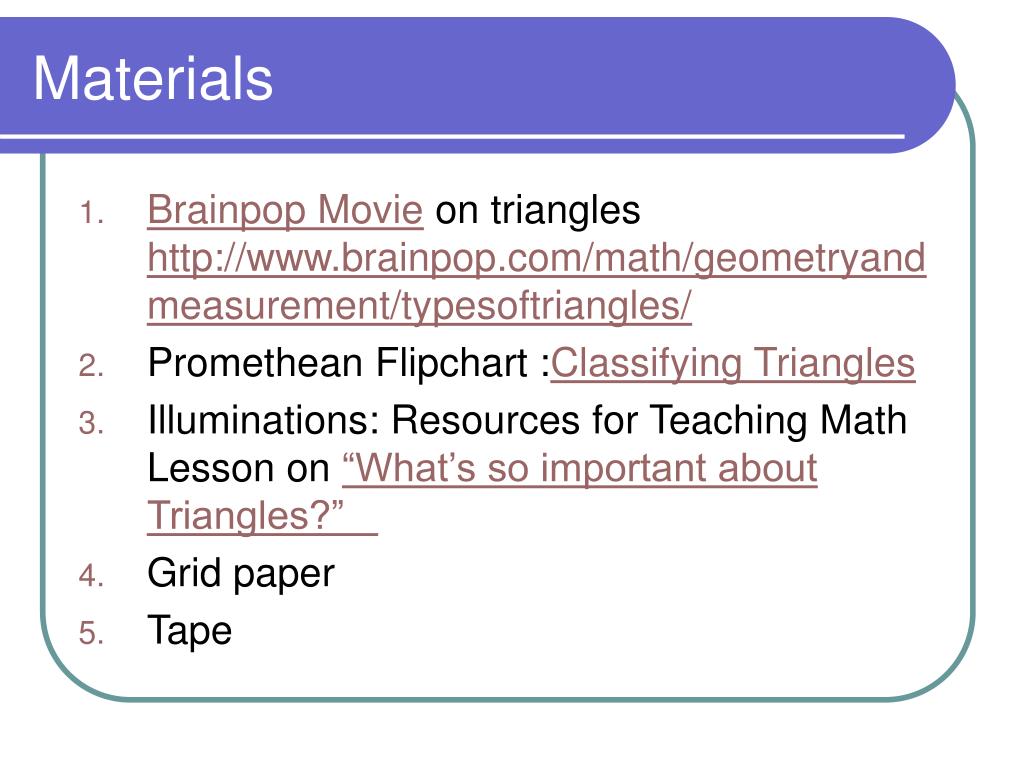Screen dimensions: 1024x768
Task: Open the Brainpop Movie link
Action: (285, 210)
